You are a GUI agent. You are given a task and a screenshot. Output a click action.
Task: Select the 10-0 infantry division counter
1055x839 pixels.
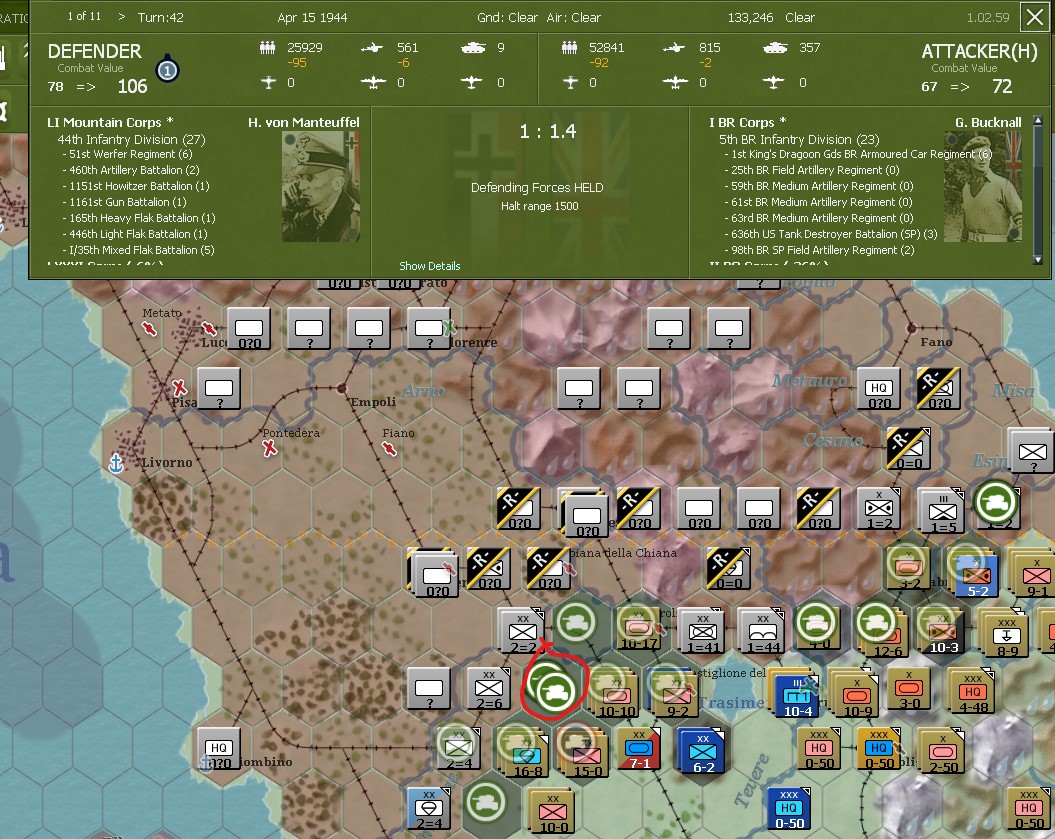click(552, 811)
